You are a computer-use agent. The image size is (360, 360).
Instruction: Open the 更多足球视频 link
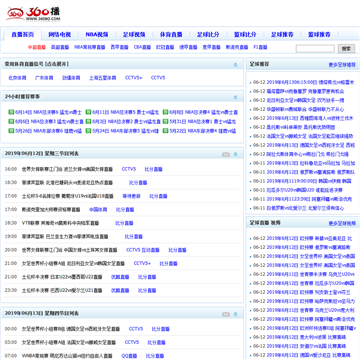[x=342, y=223]
